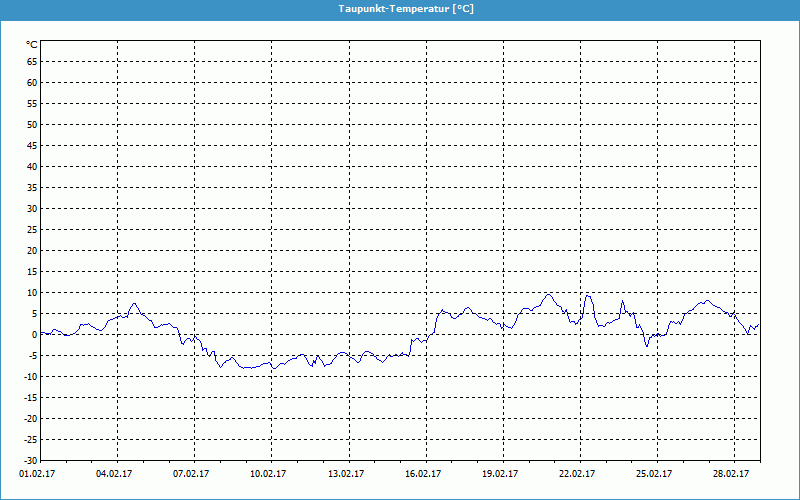The image size is (800, 500).
Task: Click the 28.02.17 date label
Action: tap(731, 475)
